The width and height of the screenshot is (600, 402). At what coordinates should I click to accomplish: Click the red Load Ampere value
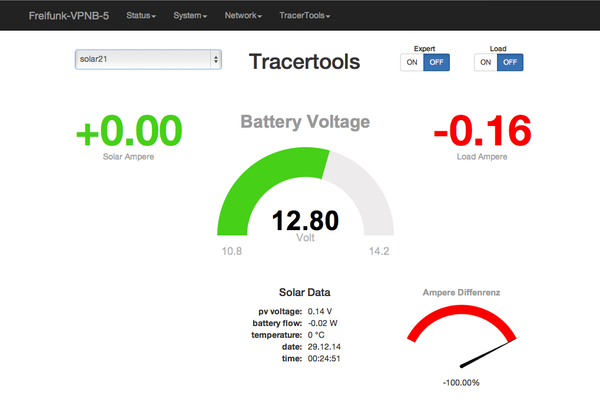point(482,131)
